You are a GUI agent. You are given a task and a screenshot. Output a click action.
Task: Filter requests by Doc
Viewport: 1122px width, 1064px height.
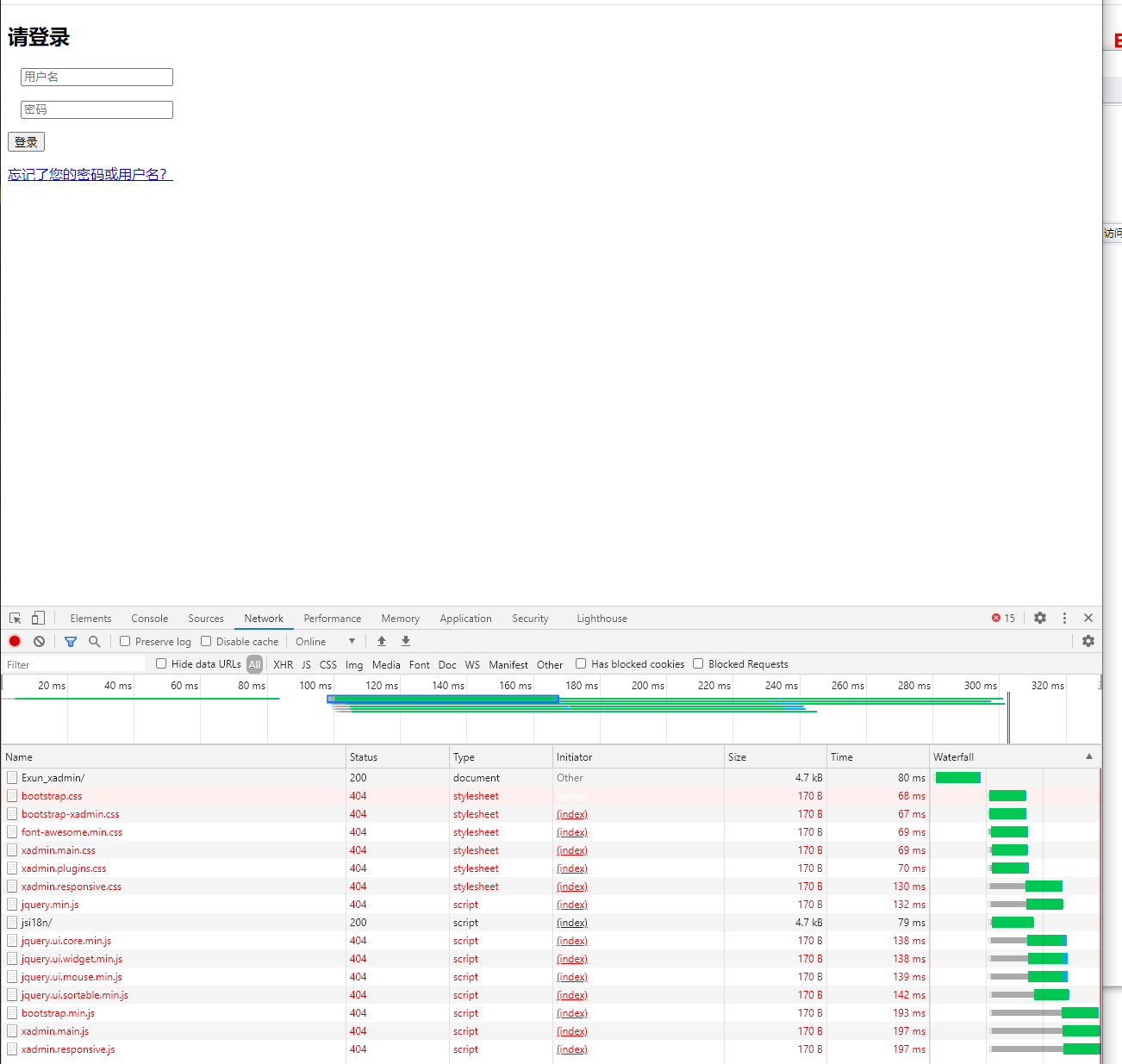click(447, 664)
